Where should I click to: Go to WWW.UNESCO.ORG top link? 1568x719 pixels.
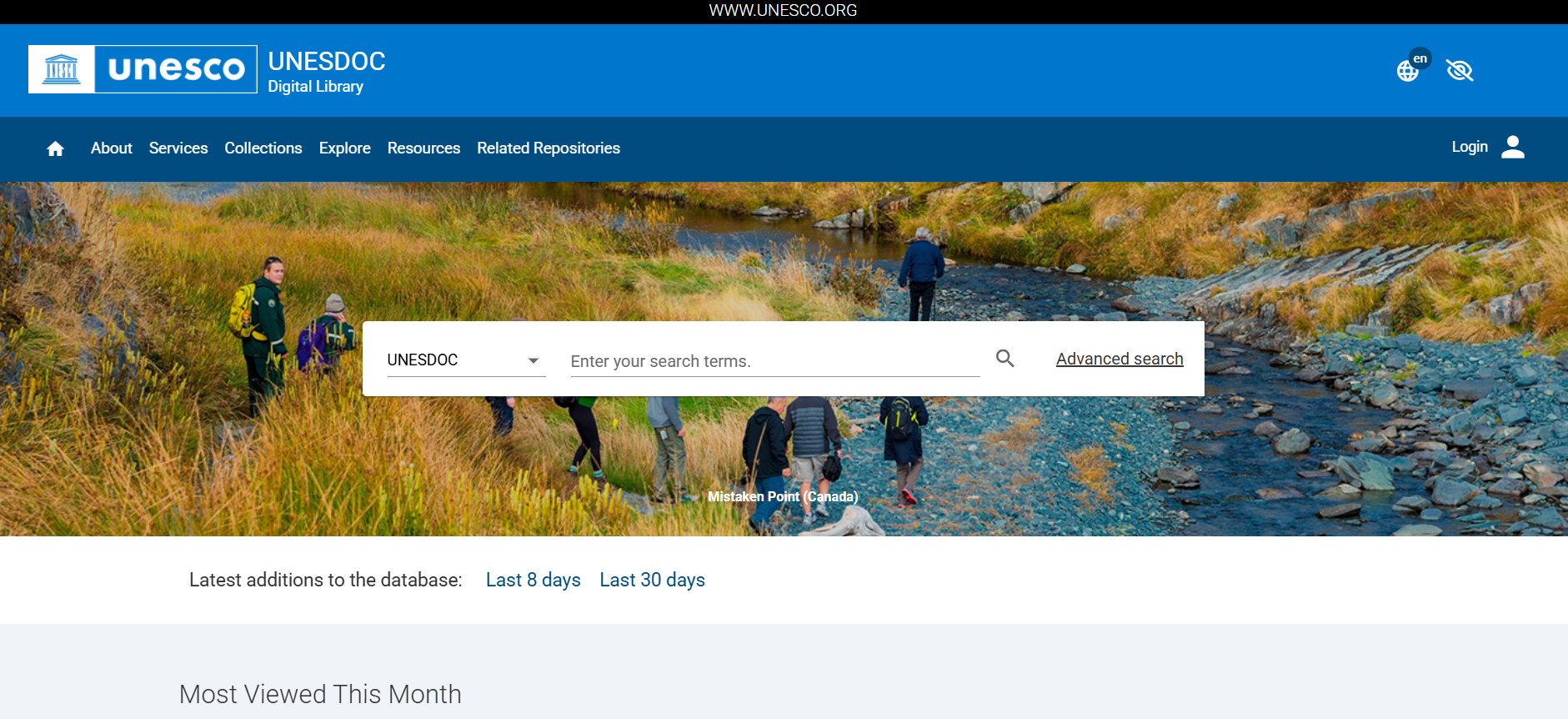783,11
